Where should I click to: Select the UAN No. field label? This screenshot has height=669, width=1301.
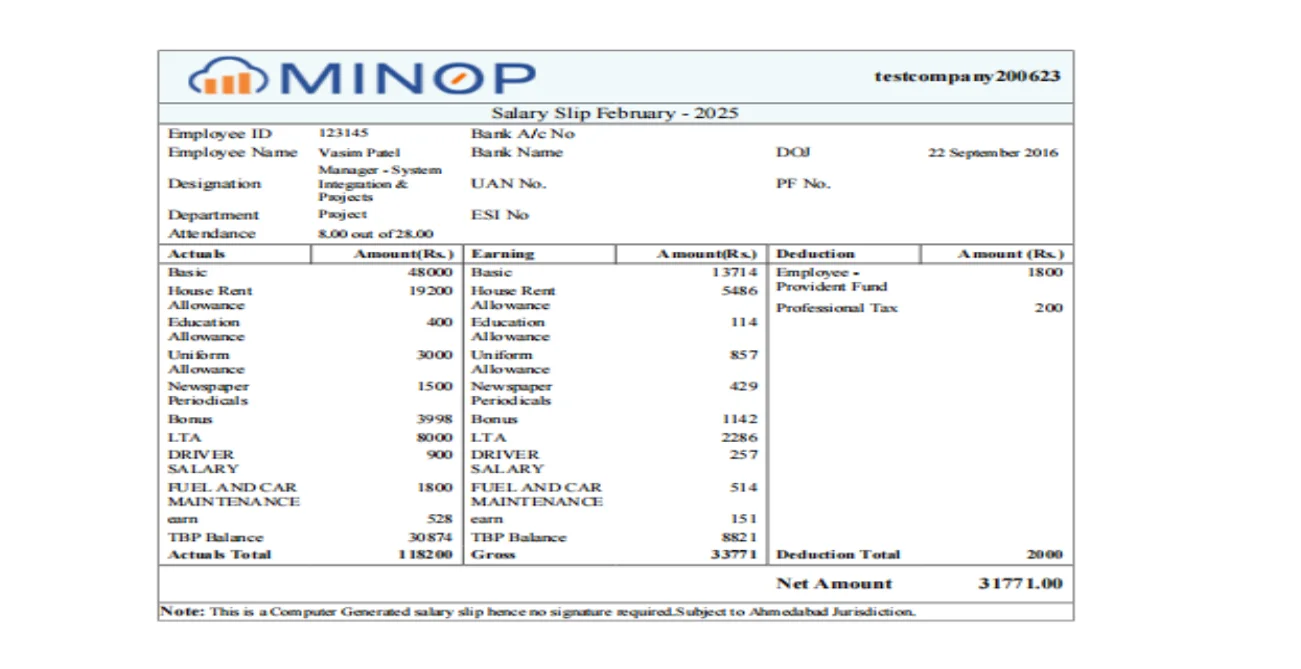click(x=508, y=184)
